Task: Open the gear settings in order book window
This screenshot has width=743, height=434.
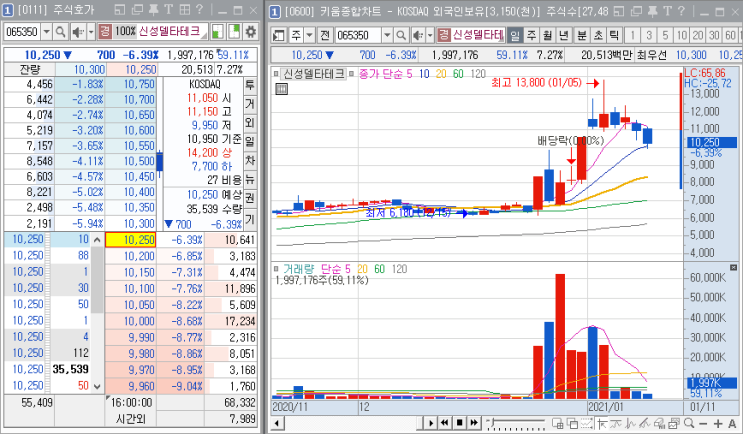Action: click(x=251, y=32)
